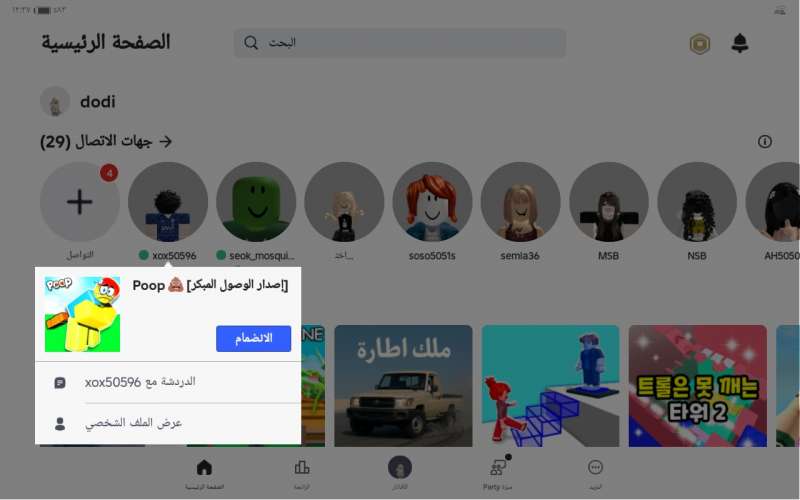Select the MSB friend avatar
Screen dimensions: 800x500
click(x=609, y=202)
